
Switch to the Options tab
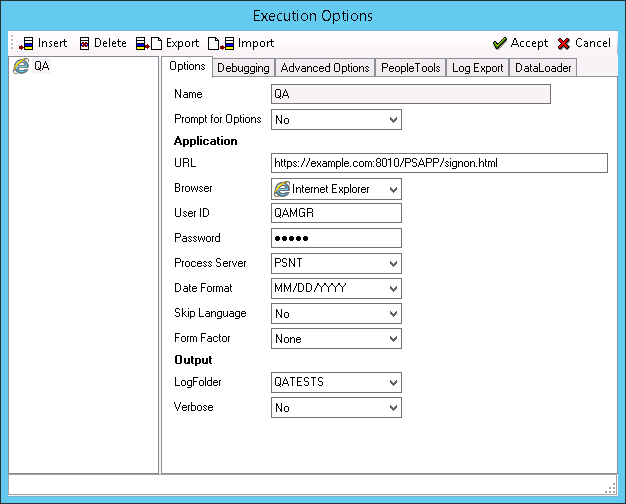(187, 66)
